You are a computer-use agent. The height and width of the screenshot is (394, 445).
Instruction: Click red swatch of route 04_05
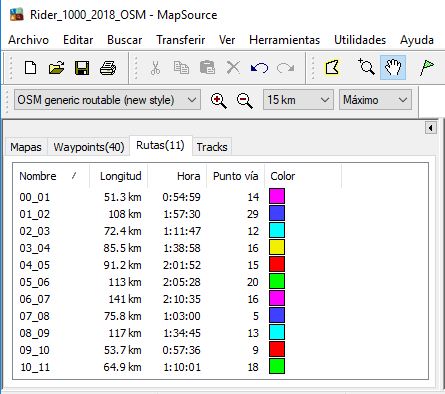277,264
